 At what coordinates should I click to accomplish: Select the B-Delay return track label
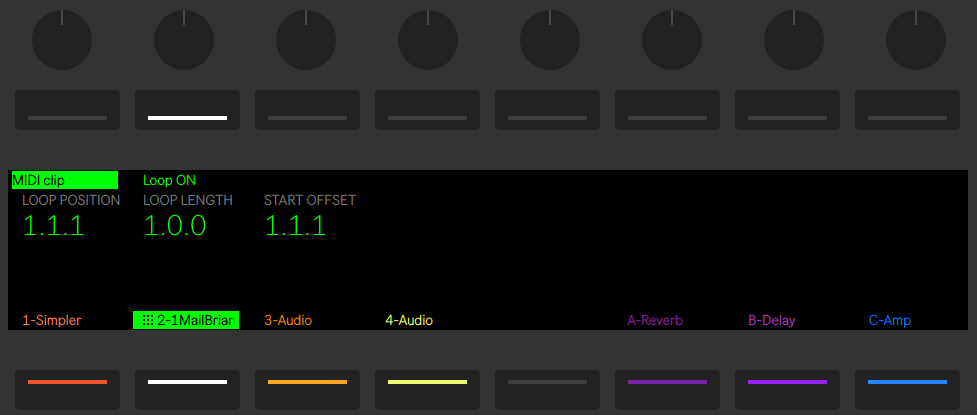tap(771, 321)
